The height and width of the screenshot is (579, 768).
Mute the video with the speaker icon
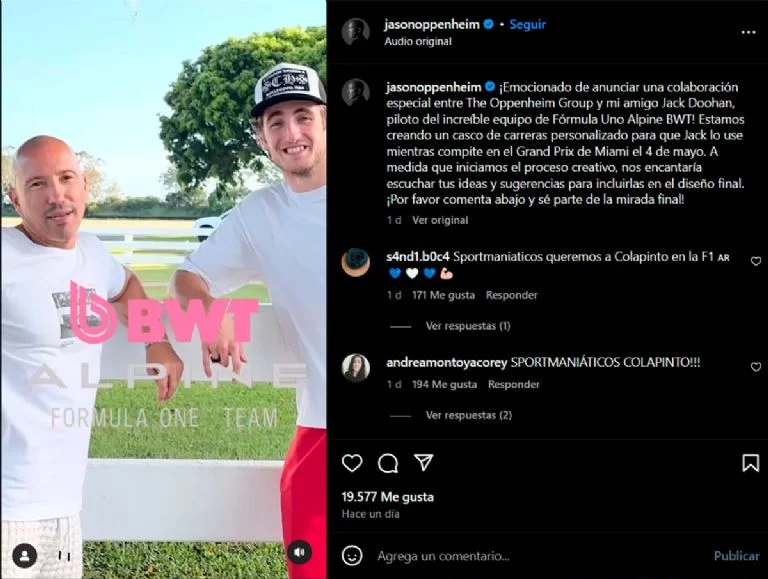299,552
